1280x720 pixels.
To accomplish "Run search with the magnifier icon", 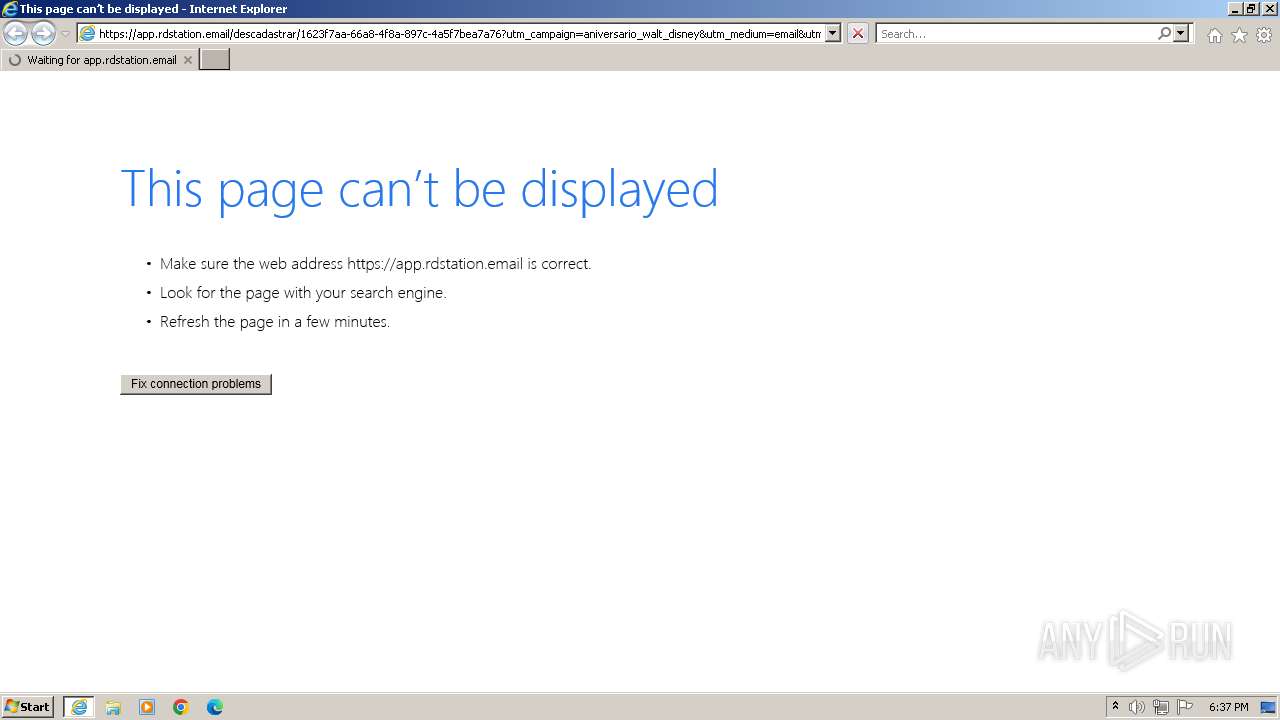I will coord(1164,34).
